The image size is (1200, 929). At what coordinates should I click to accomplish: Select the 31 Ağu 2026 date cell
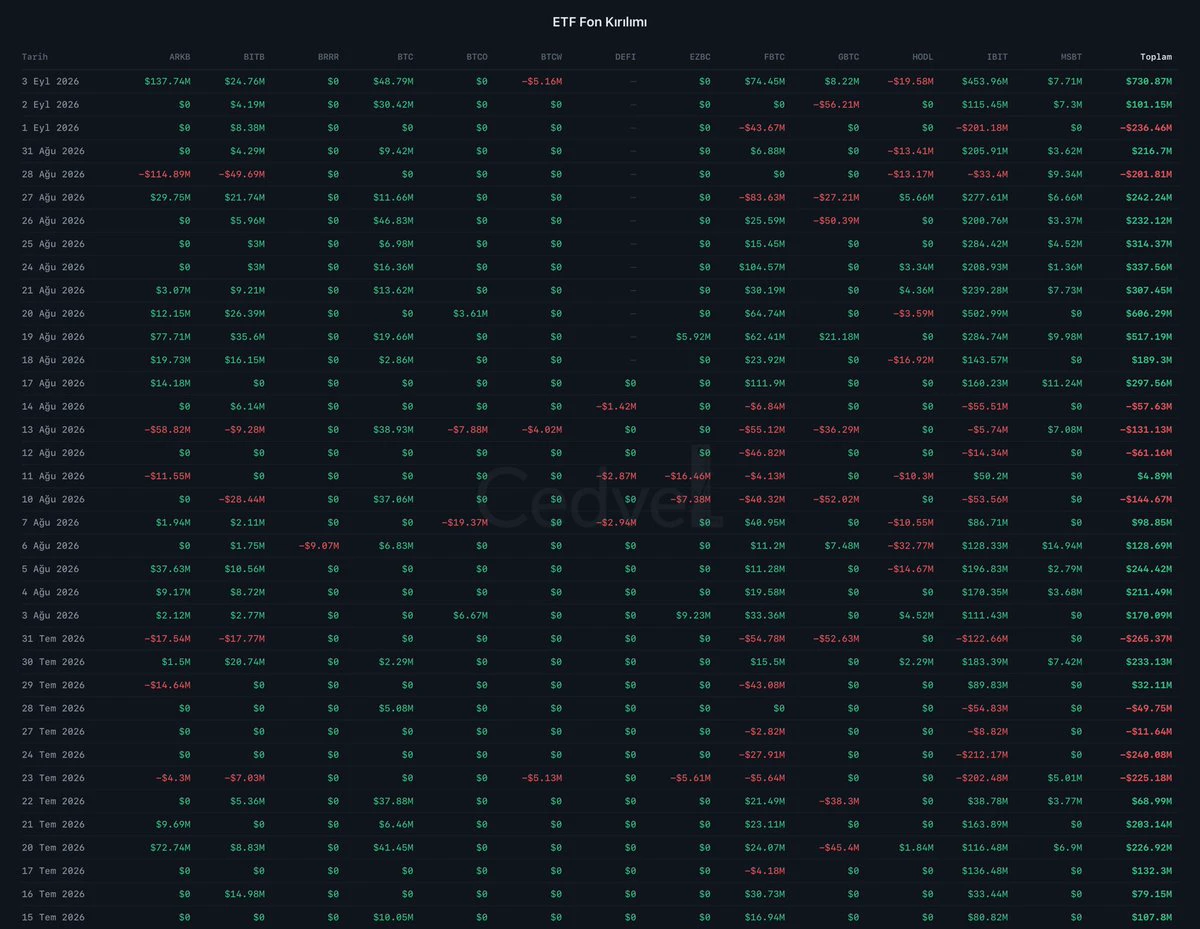(x=53, y=150)
